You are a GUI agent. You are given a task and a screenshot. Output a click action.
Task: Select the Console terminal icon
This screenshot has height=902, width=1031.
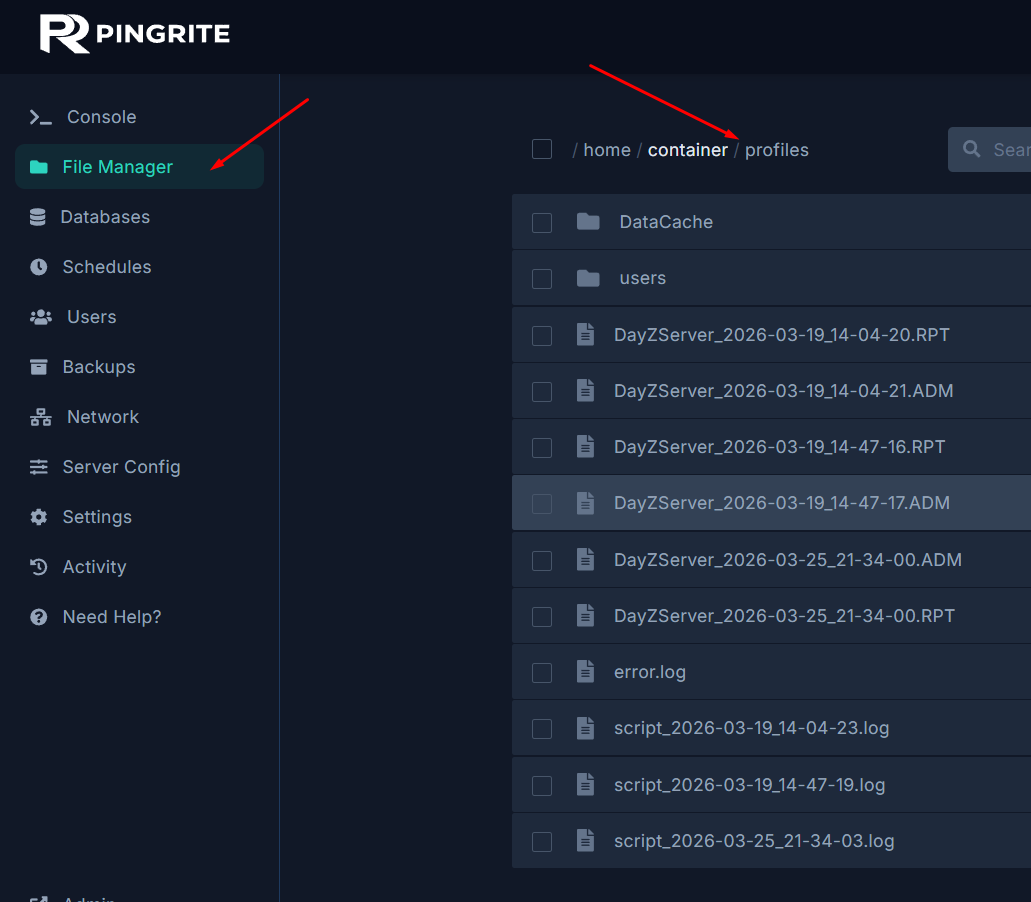[x=39, y=117]
